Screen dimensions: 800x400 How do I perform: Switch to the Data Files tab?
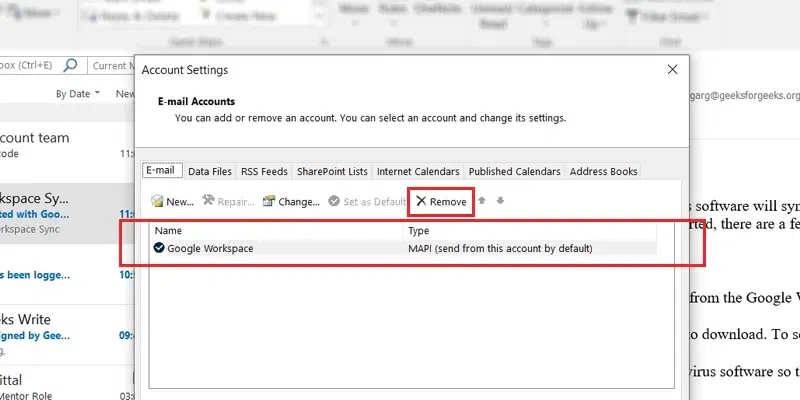coord(210,172)
